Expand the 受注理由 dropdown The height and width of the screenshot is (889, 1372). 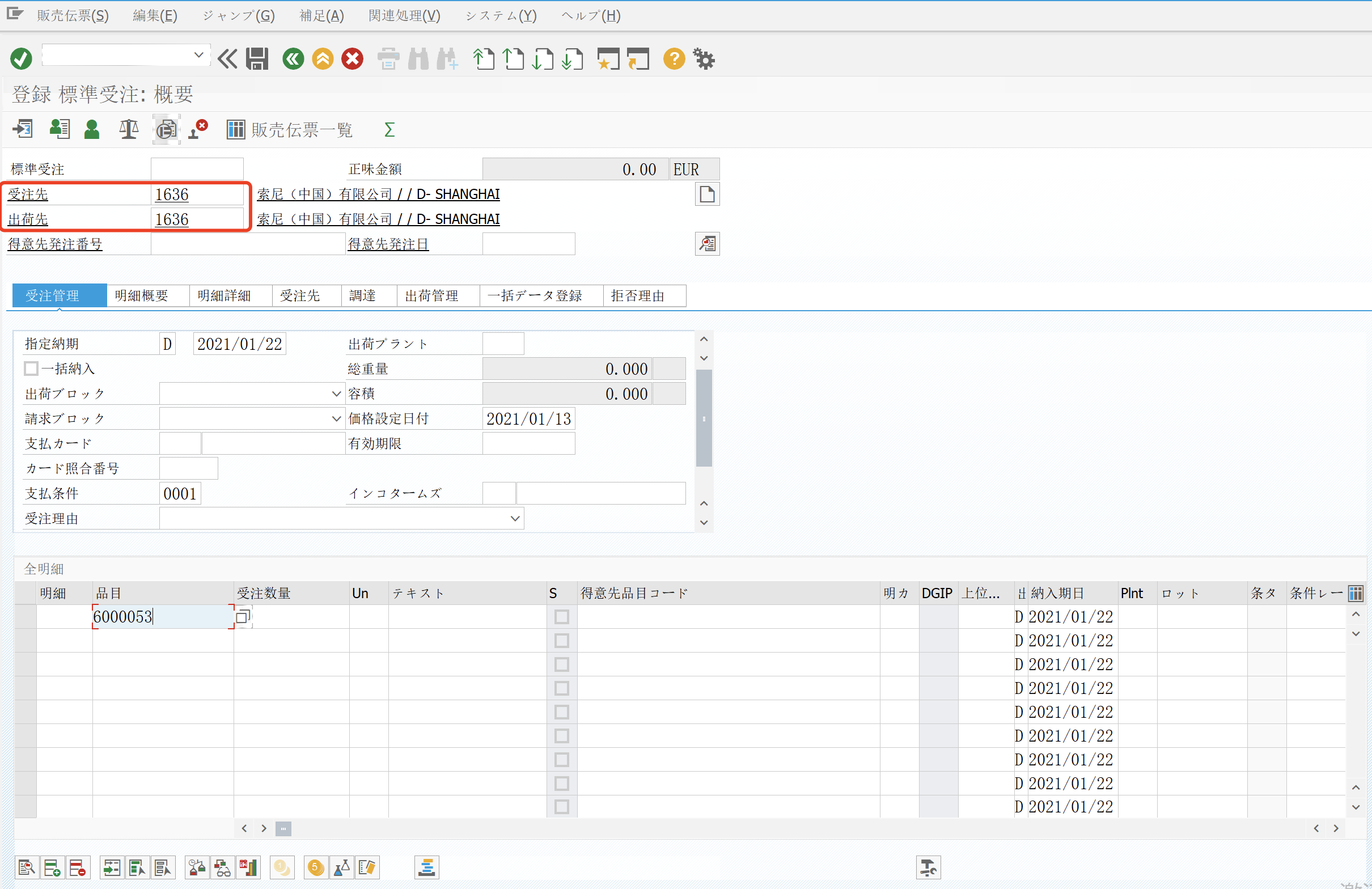point(515,518)
